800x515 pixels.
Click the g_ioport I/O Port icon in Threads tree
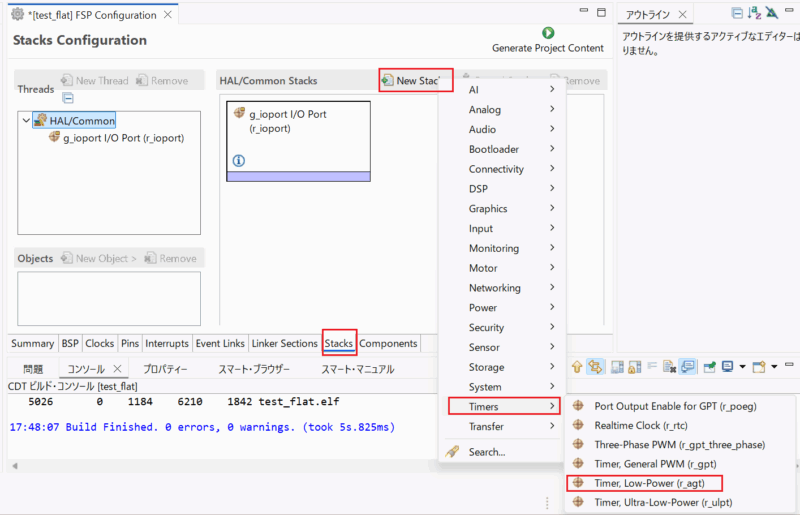[x=55, y=138]
